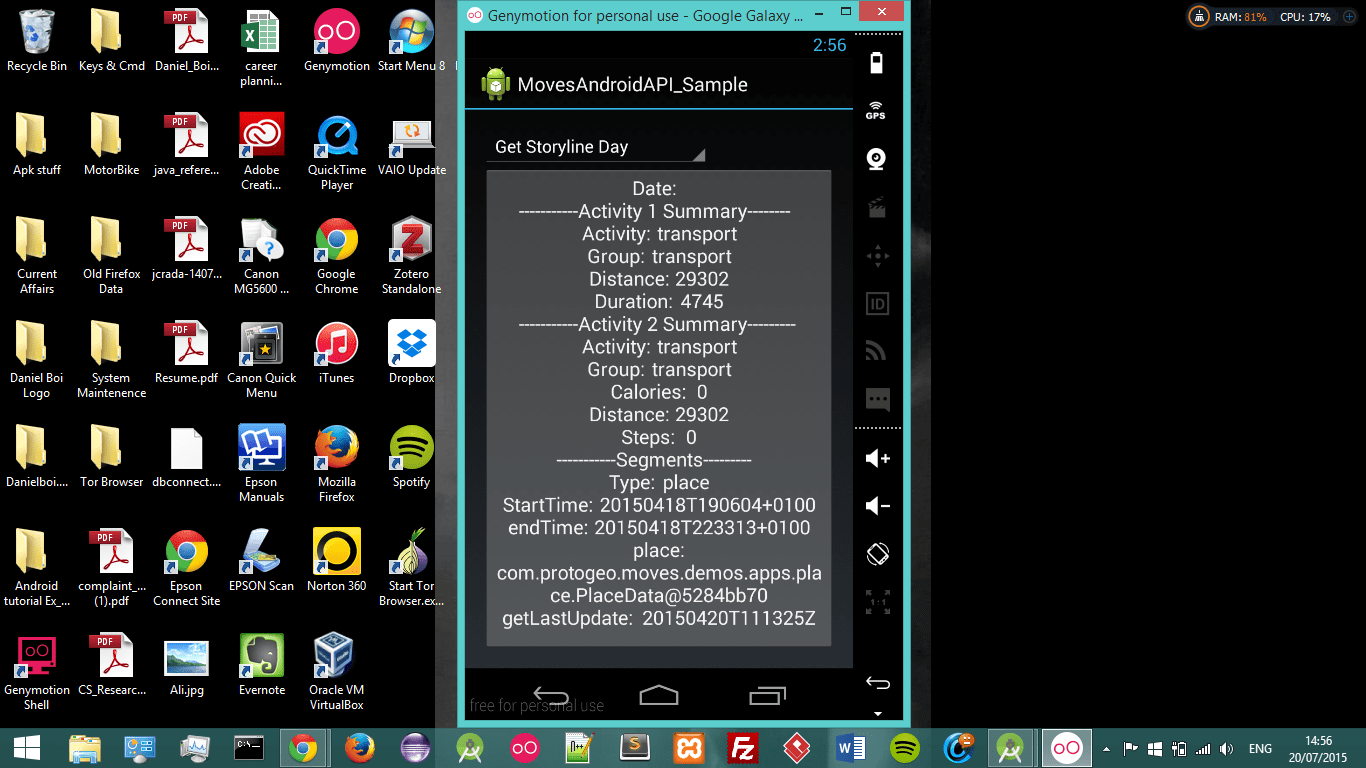
Task: Select Canon Quick Menu desktop shortcut
Action: tap(262, 360)
